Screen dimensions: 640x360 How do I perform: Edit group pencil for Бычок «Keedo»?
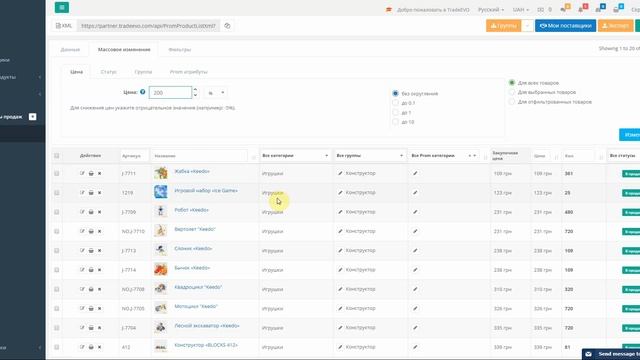[340, 270]
